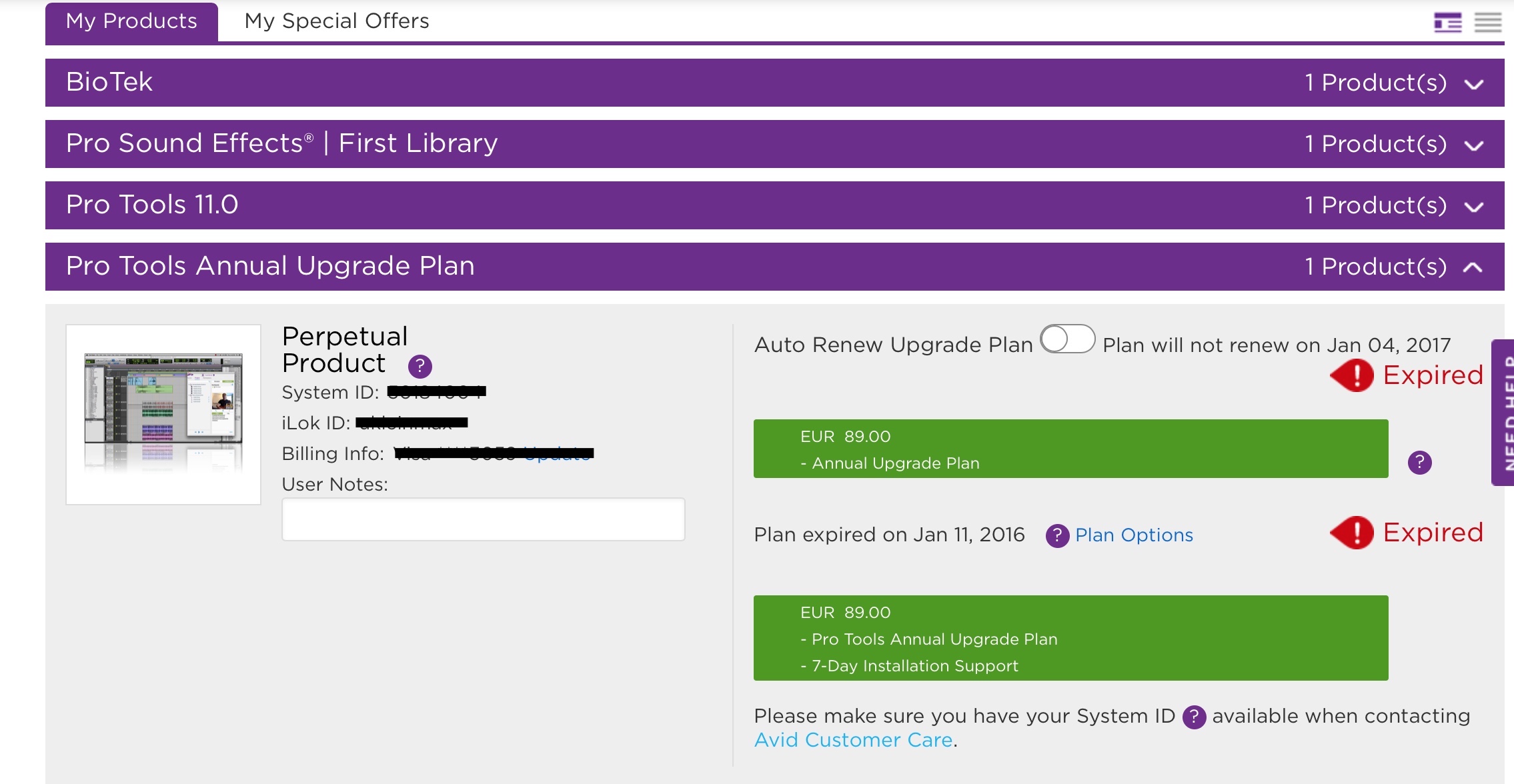
Task: Click the top Expired warning icon
Action: (1353, 375)
